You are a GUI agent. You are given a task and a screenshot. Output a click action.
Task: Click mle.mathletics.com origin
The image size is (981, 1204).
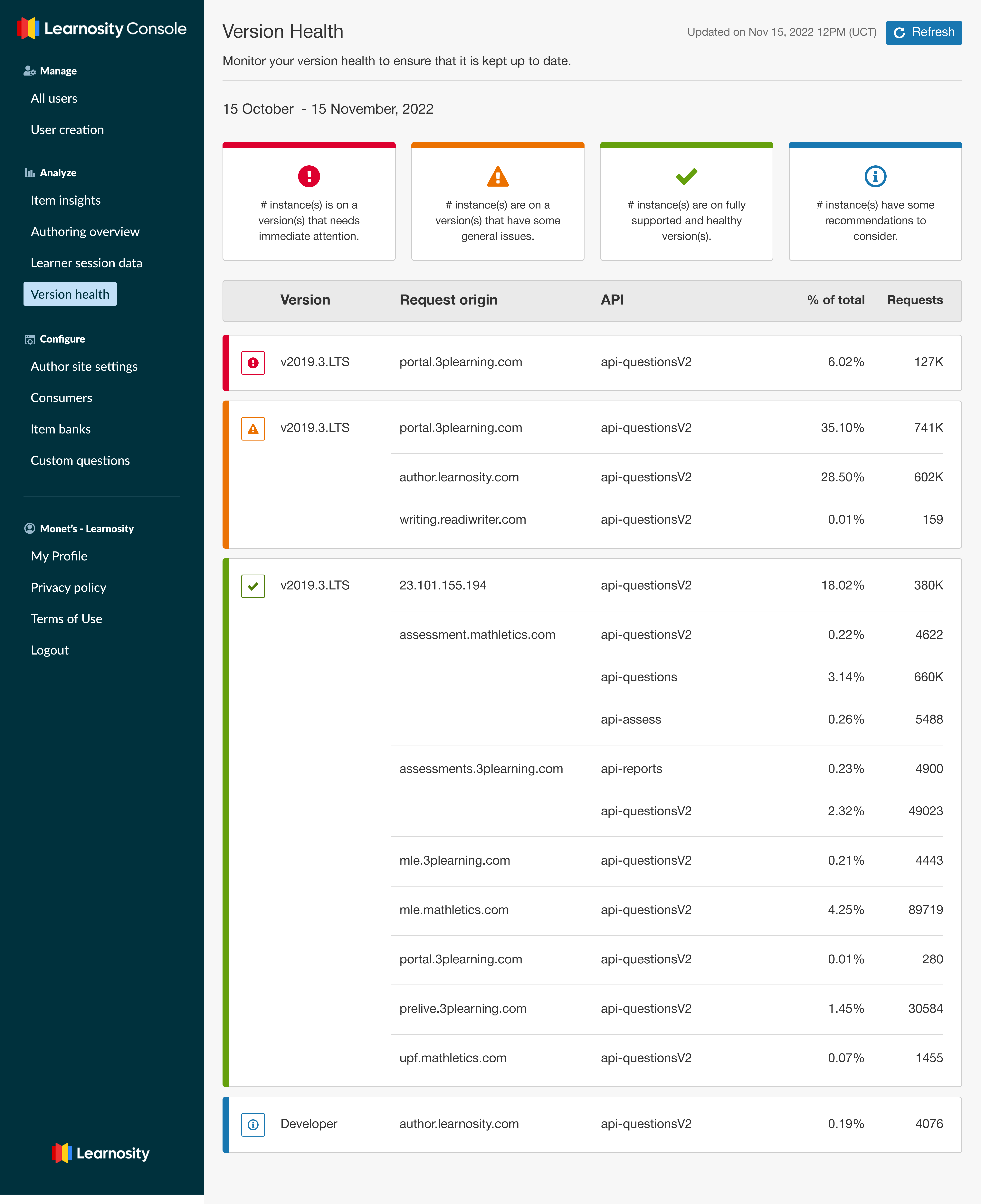(x=454, y=910)
